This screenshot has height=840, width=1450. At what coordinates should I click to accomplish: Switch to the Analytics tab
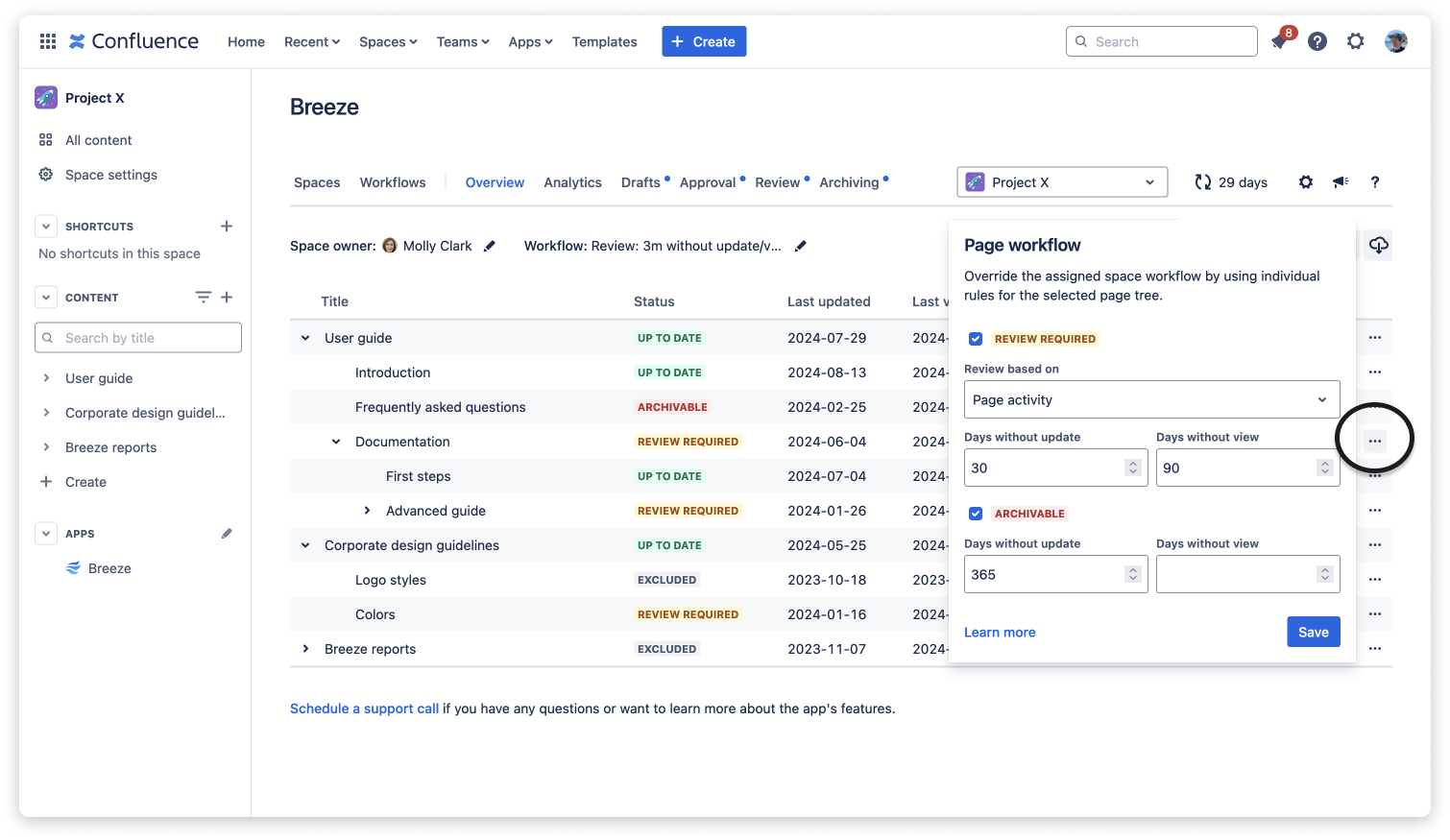point(572,182)
